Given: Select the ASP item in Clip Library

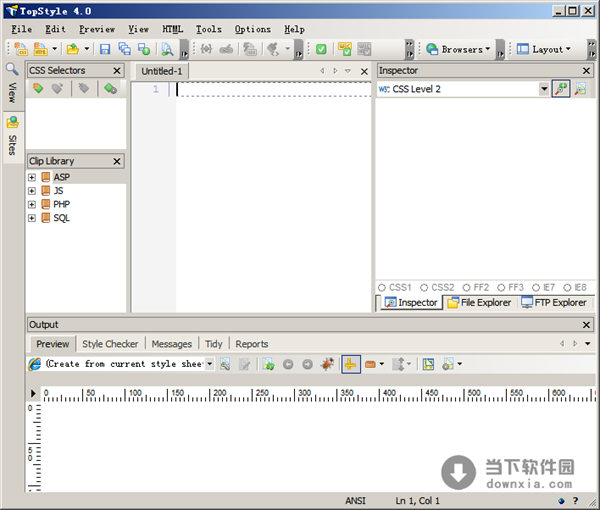Looking at the screenshot, I should pos(61,177).
